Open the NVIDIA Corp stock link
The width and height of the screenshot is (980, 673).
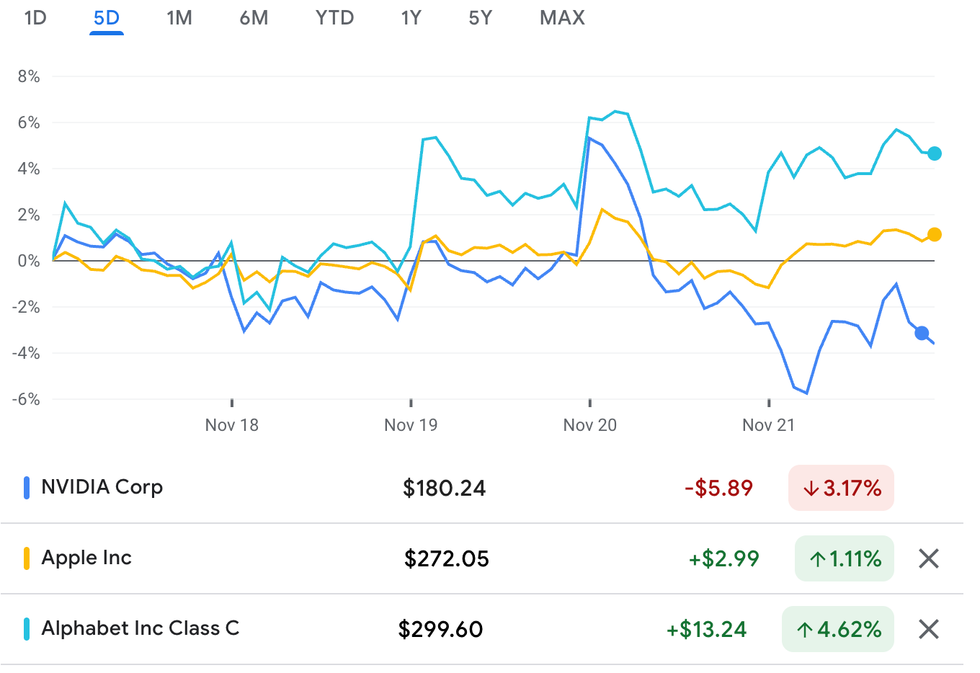[101, 488]
